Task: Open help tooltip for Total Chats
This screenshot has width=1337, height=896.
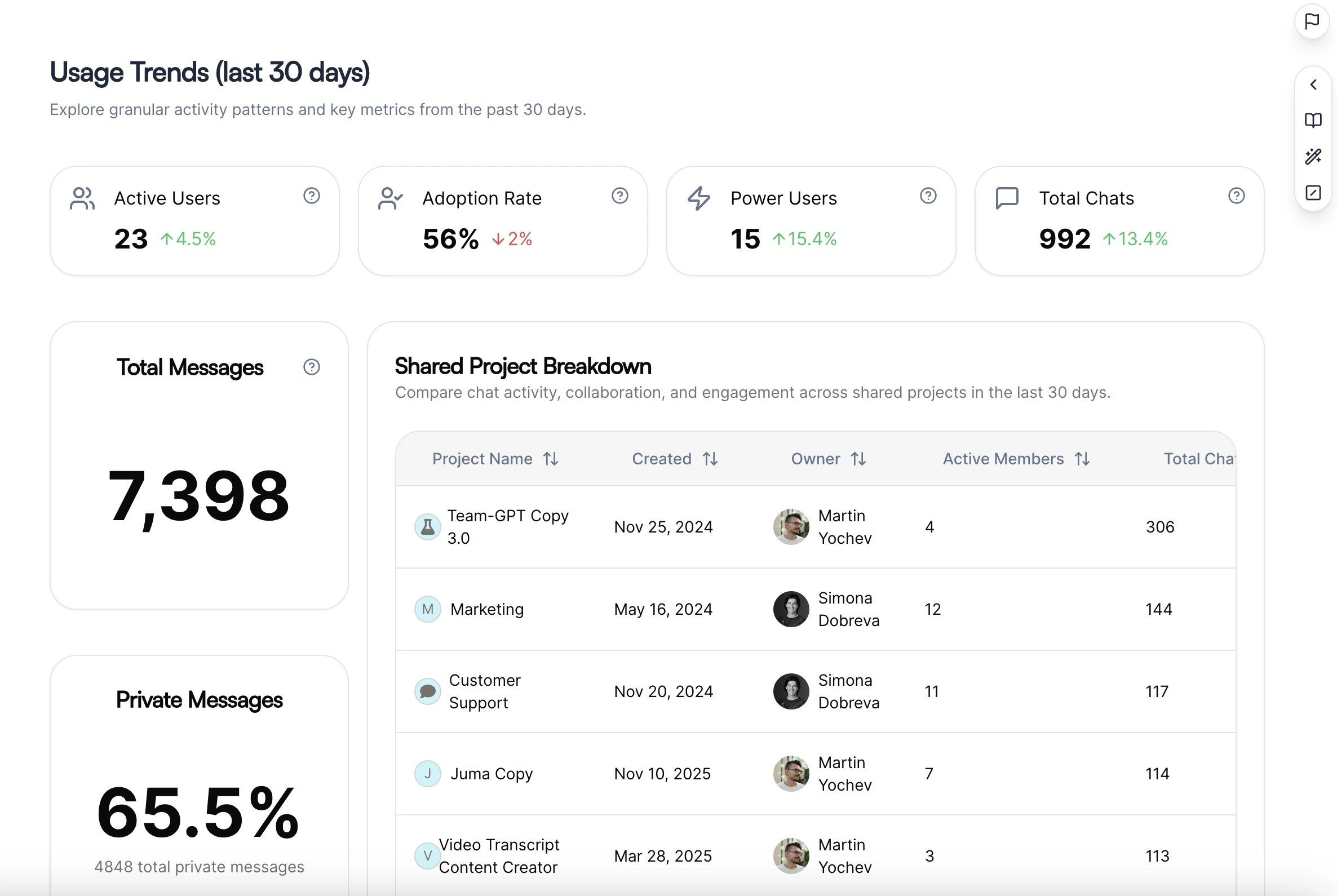Action: click(x=1236, y=196)
